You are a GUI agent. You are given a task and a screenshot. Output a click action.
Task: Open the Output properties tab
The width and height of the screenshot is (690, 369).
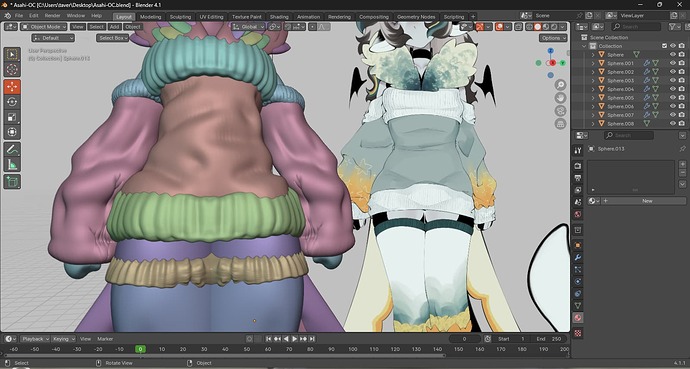(578, 178)
